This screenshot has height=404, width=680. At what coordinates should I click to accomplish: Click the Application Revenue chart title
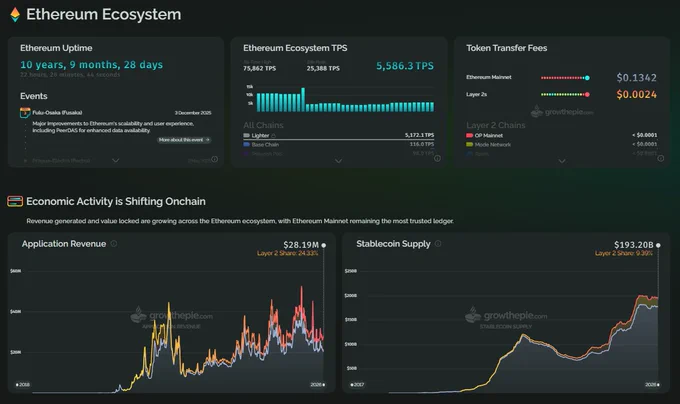coord(64,244)
